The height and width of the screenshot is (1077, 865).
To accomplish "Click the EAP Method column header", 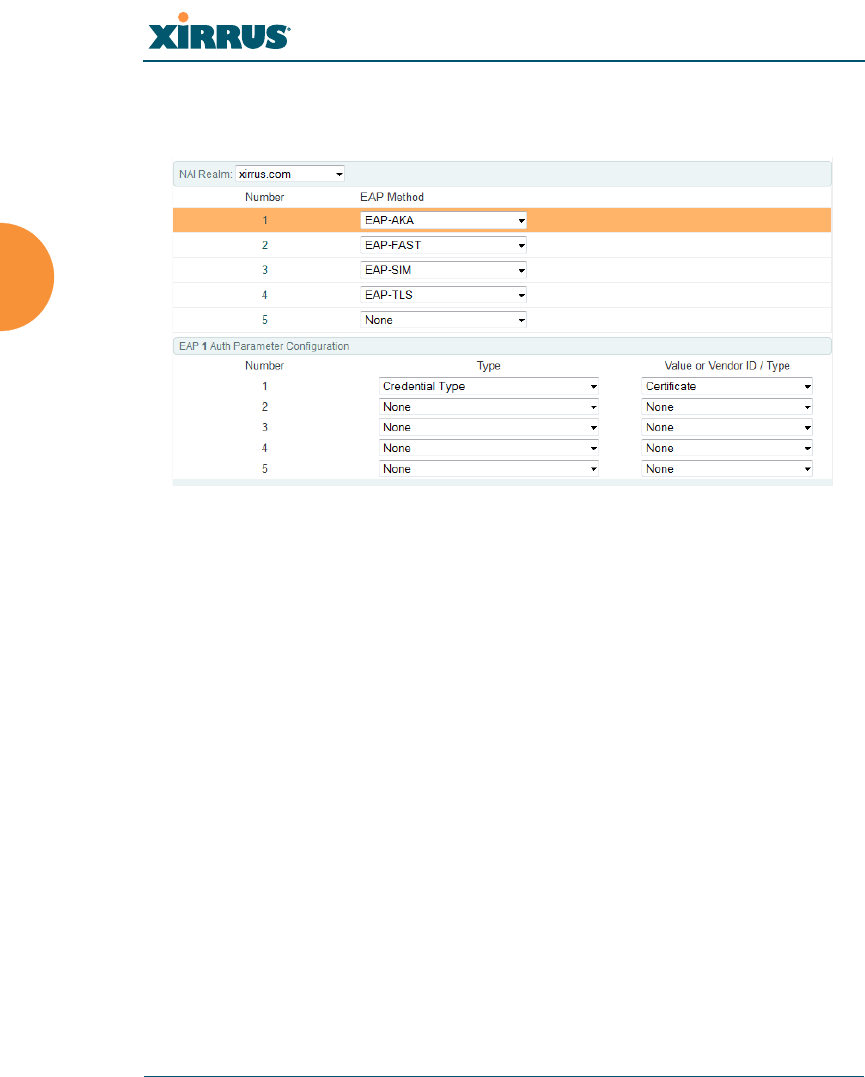I will [x=392, y=197].
